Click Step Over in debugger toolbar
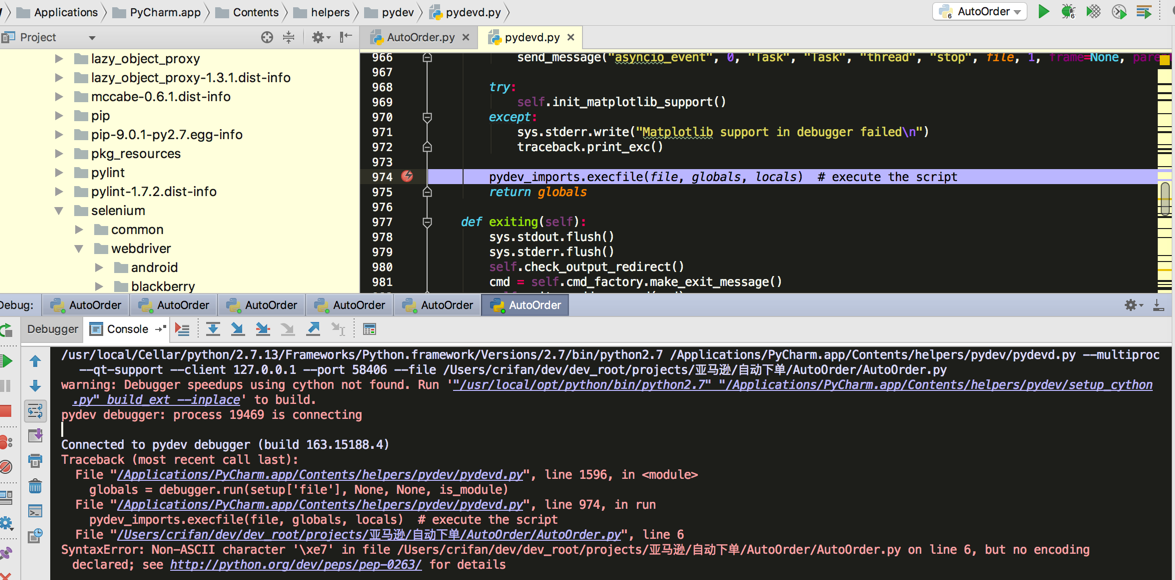The image size is (1175, 580). (x=213, y=329)
